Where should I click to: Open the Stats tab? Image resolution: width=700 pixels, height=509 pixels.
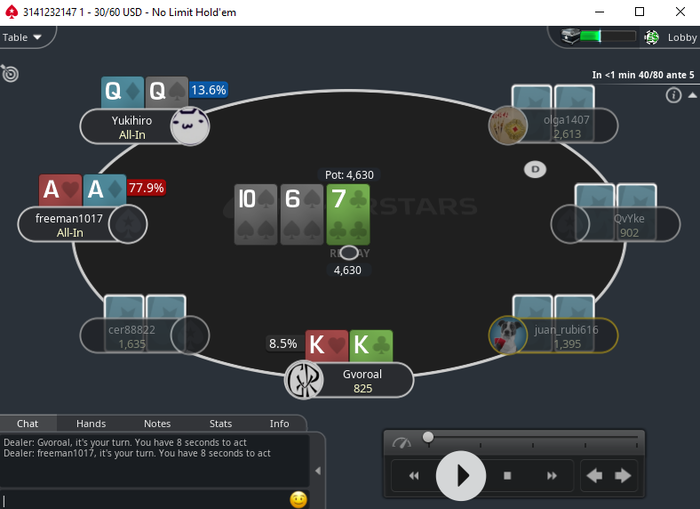(x=221, y=424)
